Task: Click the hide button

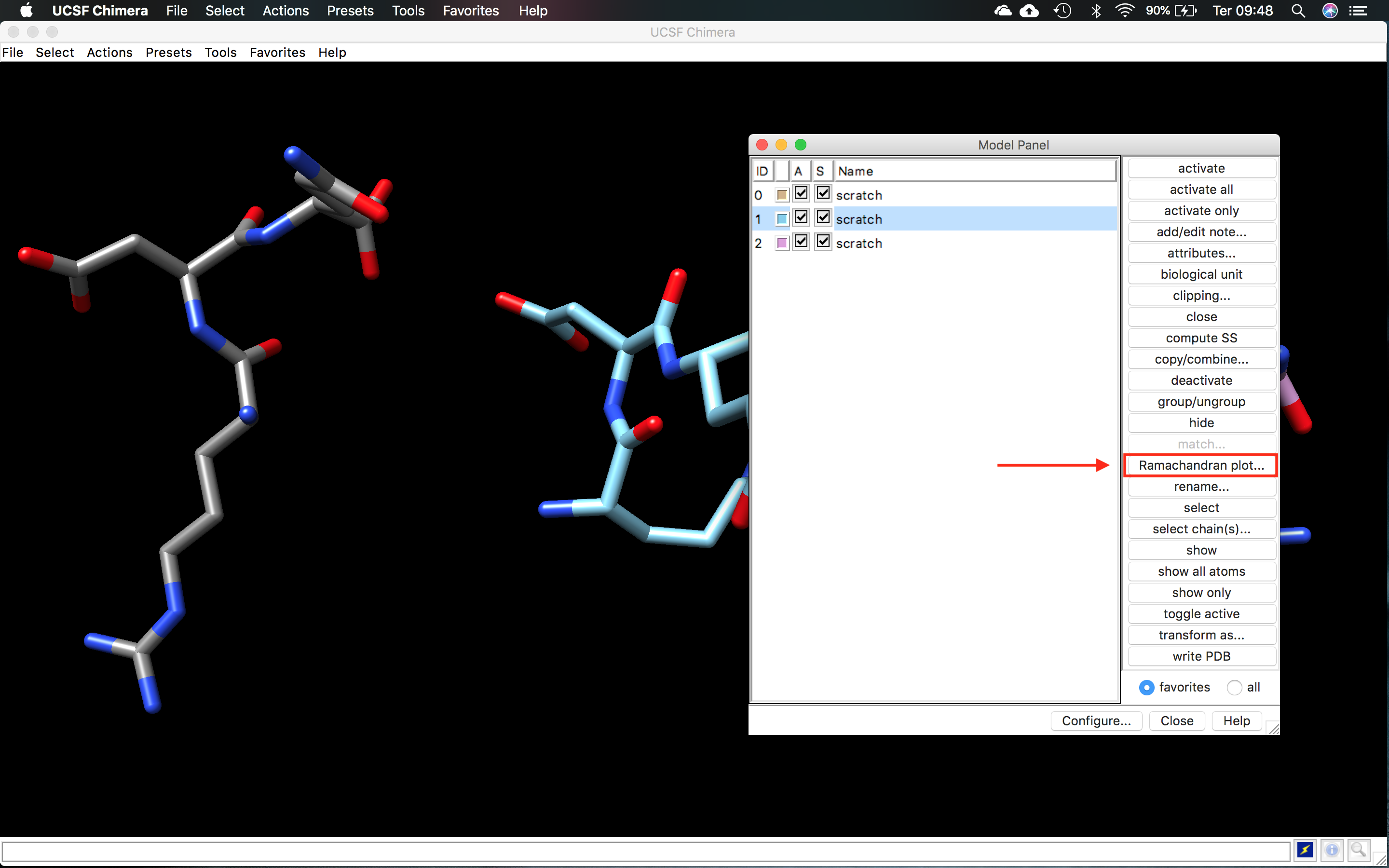Action: click(1201, 423)
